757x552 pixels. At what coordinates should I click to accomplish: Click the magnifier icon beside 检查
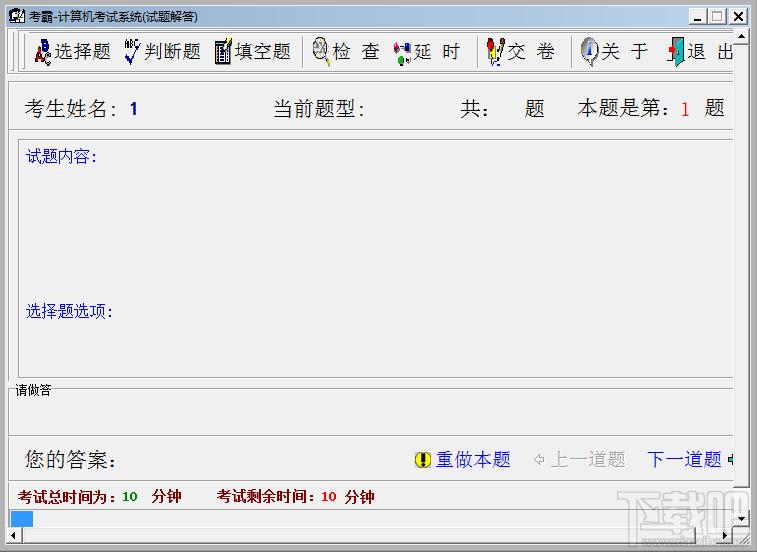tap(321, 52)
